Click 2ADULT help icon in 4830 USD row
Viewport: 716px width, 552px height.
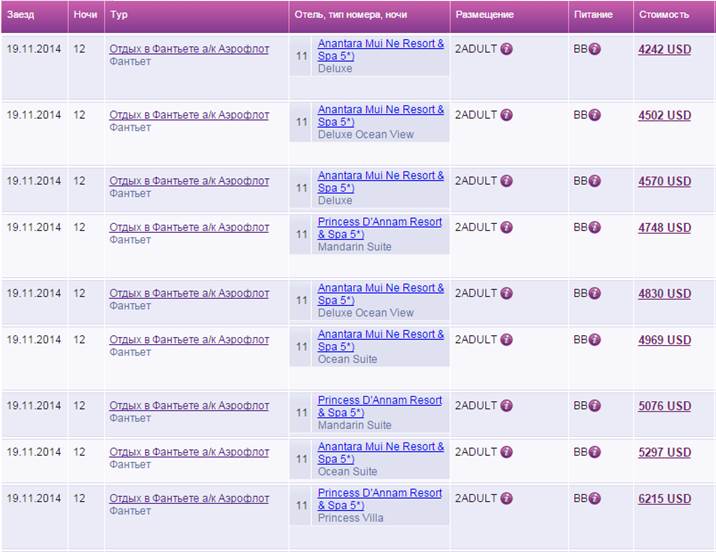(x=506, y=293)
